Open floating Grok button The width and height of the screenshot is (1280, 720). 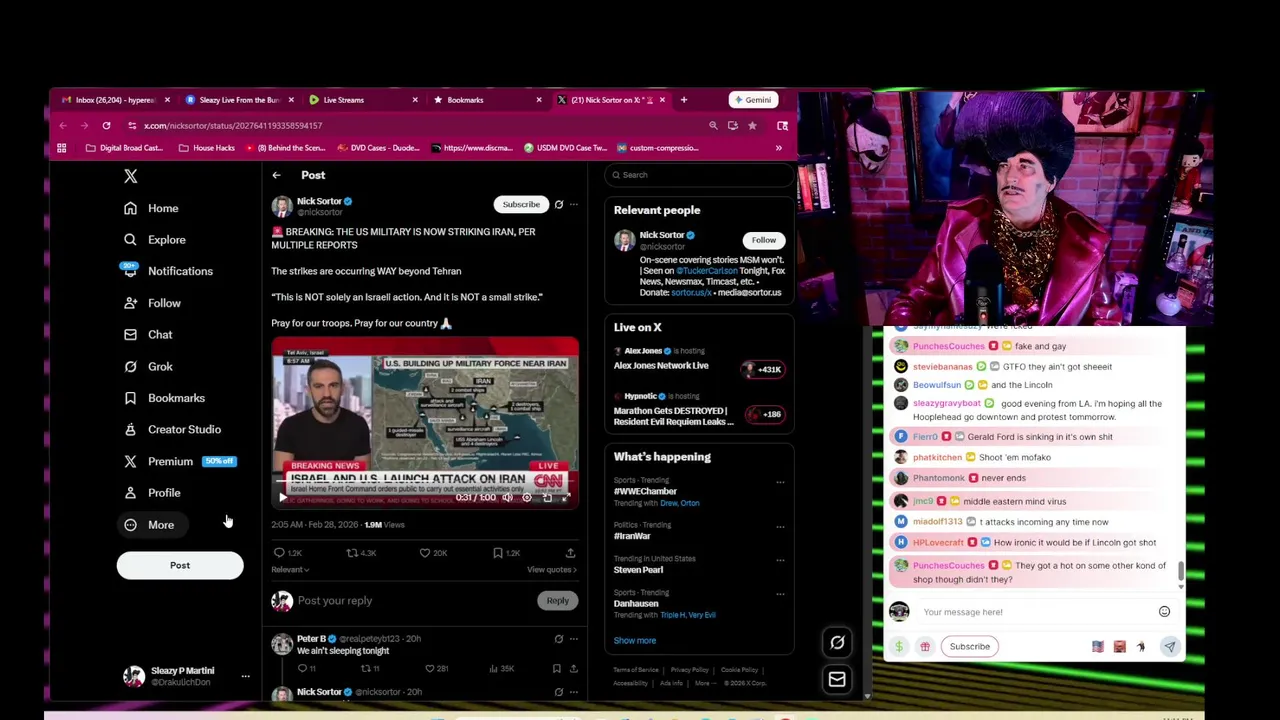coord(837,643)
